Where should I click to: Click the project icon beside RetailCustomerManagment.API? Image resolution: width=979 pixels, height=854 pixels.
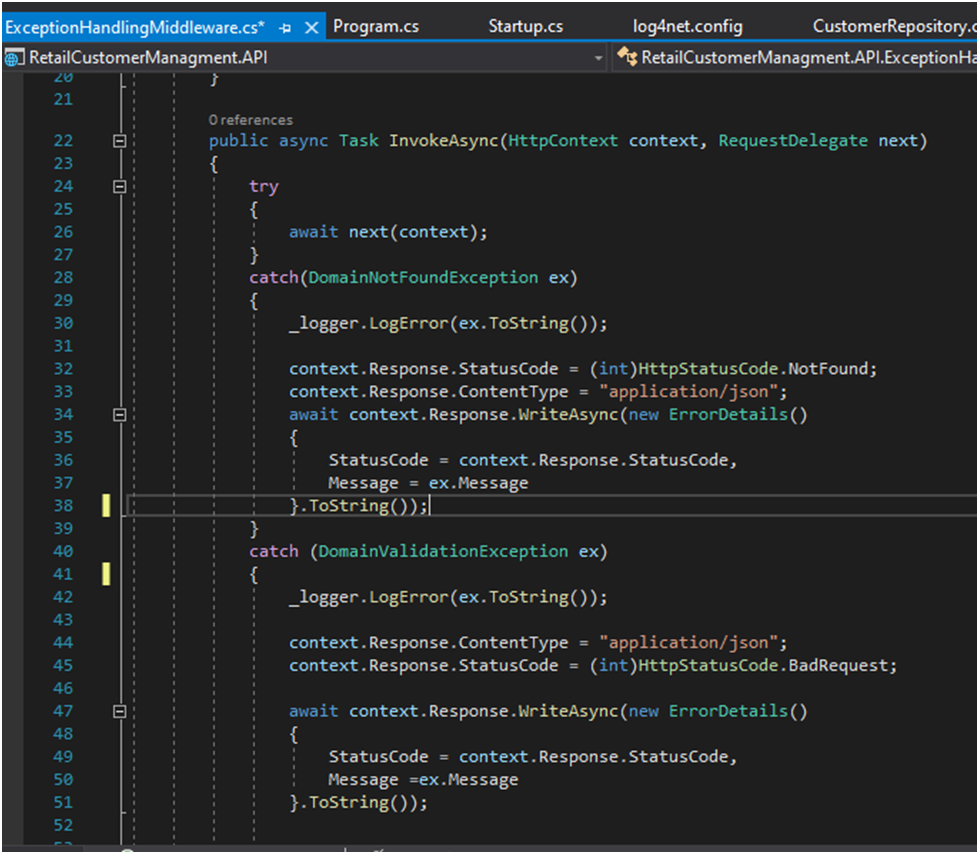click(14, 58)
